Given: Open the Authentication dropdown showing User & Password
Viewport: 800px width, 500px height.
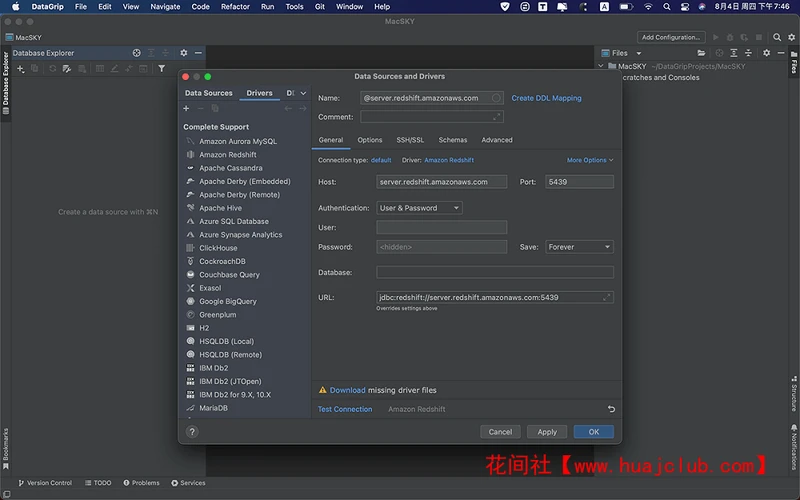Looking at the screenshot, I should 419,208.
